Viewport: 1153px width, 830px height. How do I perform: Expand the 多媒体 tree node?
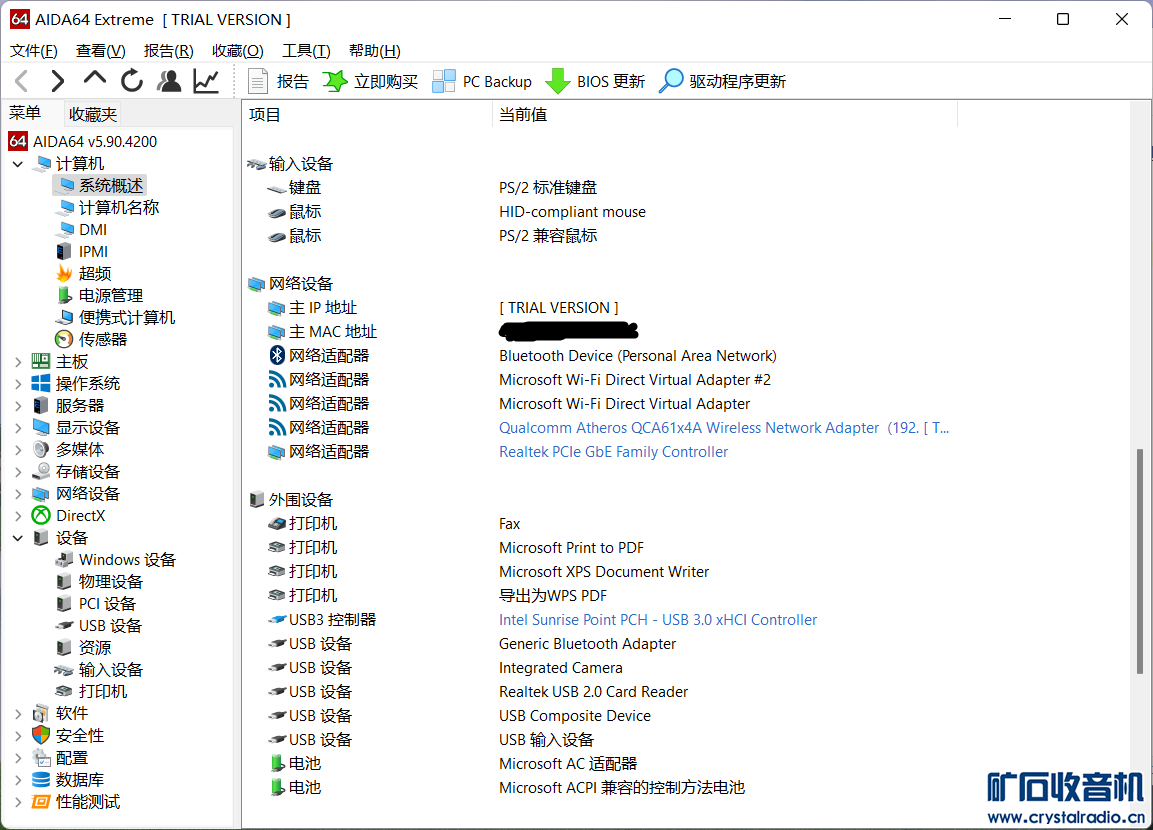click(x=18, y=450)
